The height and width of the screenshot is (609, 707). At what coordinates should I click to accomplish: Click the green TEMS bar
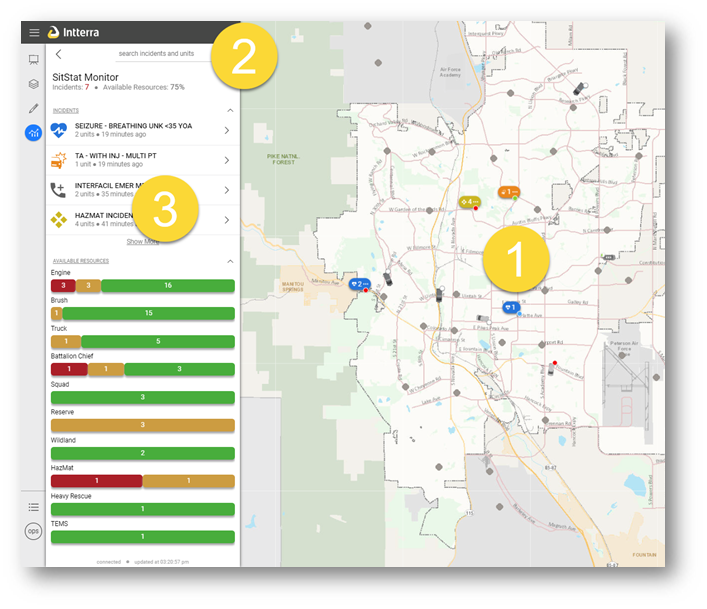(x=142, y=537)
